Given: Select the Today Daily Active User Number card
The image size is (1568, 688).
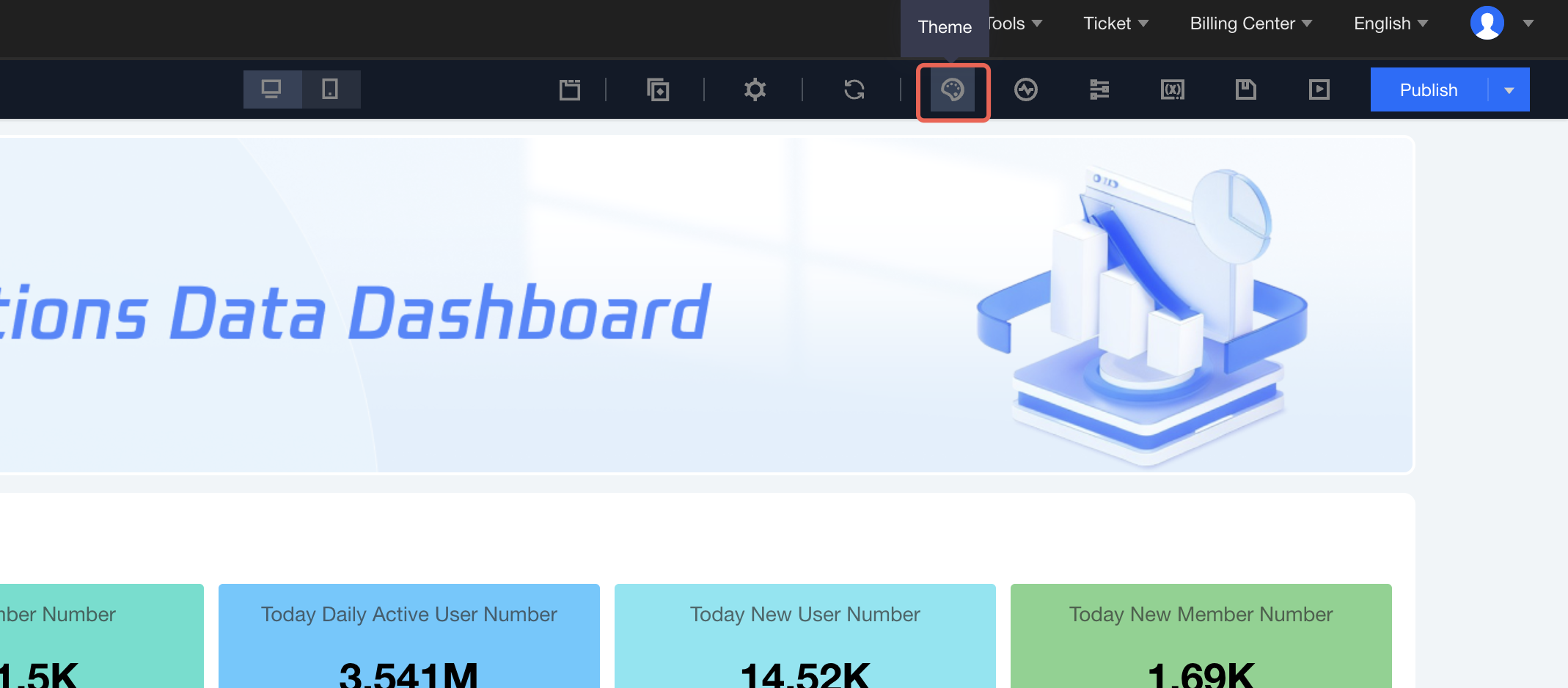Looking at the screenshot, I should coord(409,636).
